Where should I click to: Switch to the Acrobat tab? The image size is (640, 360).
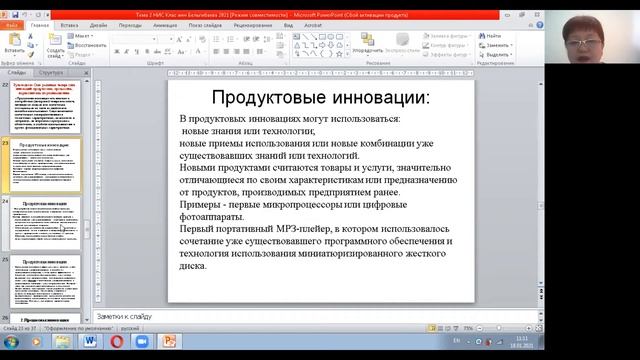tap(313, 25)
